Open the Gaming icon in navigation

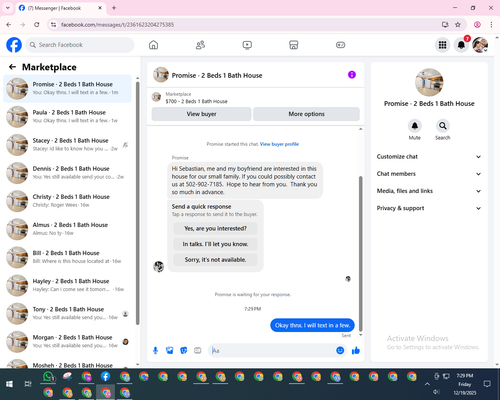click(340, 45)
